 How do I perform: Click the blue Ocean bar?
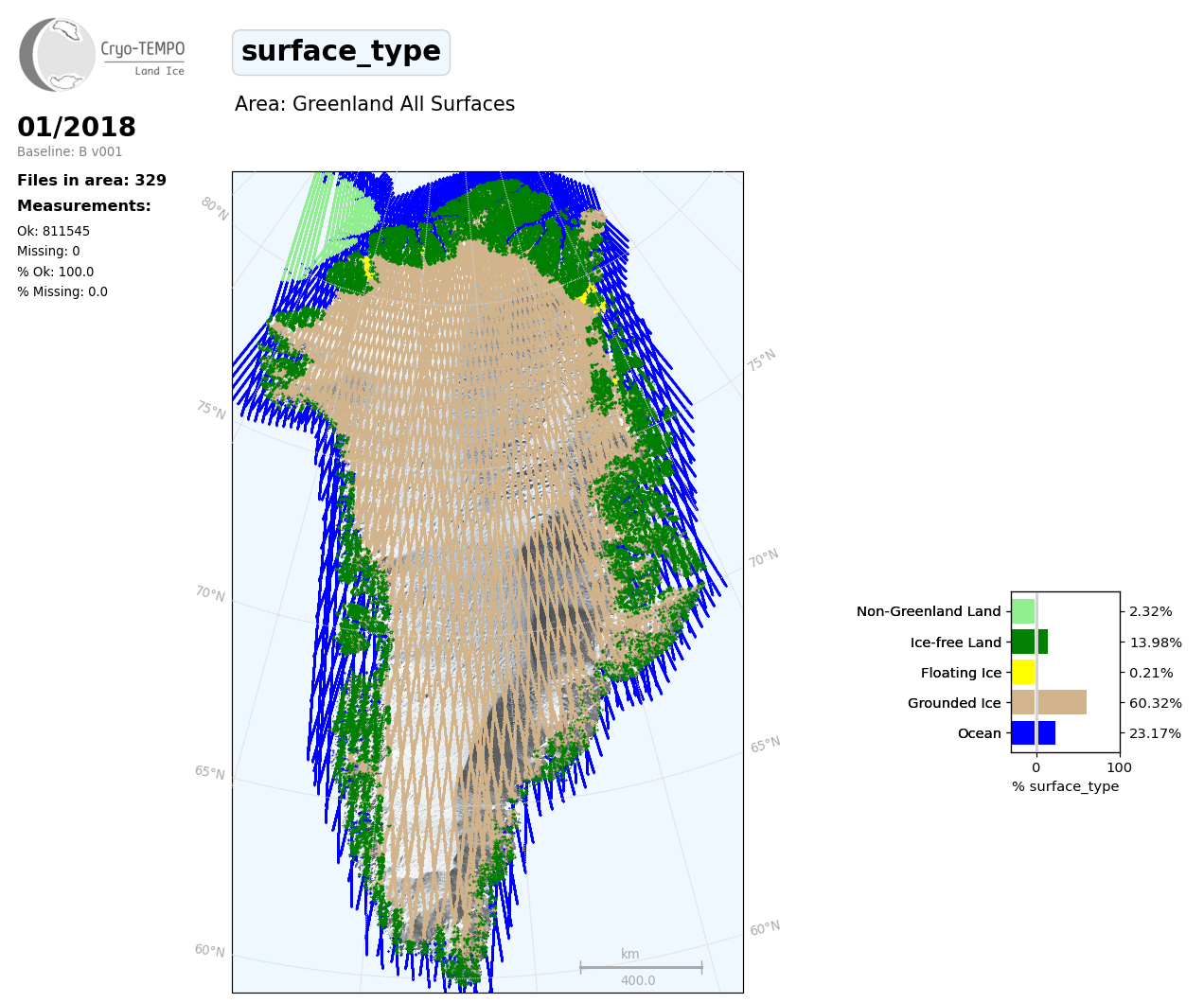pos(1033,733)
